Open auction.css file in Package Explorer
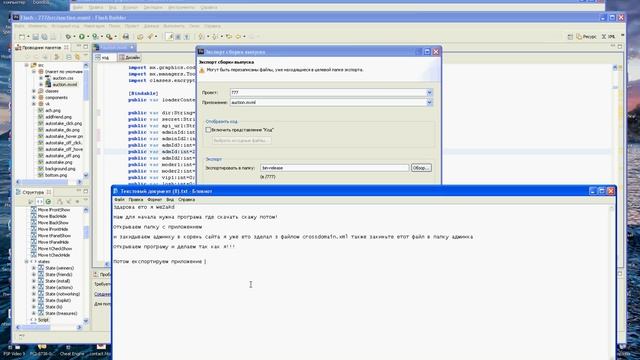The height and width of the screenshot is (360, 640). pos(62,78)
